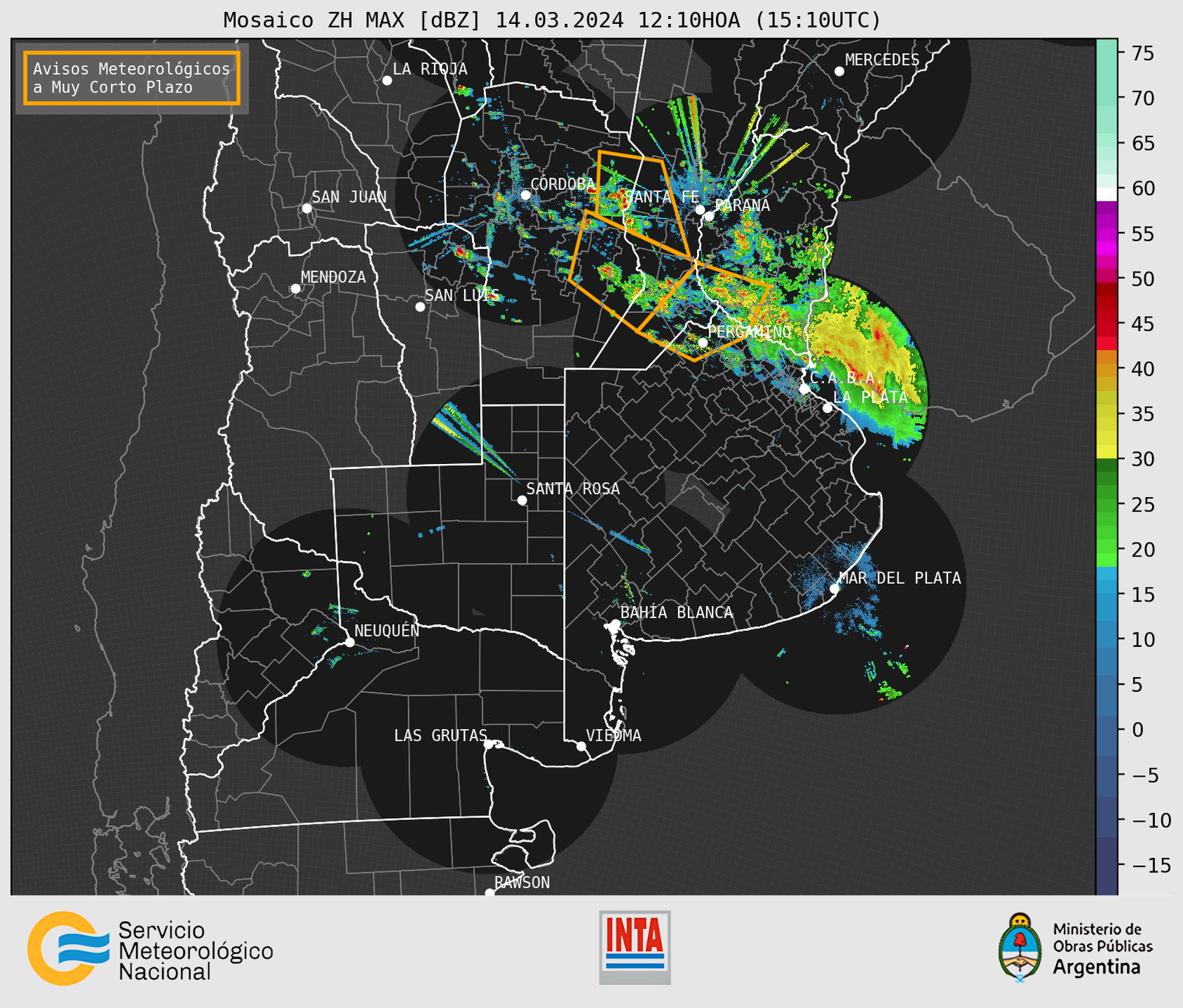
Task: Click the Mendoza city marker dot
Action: coord(295,289)
